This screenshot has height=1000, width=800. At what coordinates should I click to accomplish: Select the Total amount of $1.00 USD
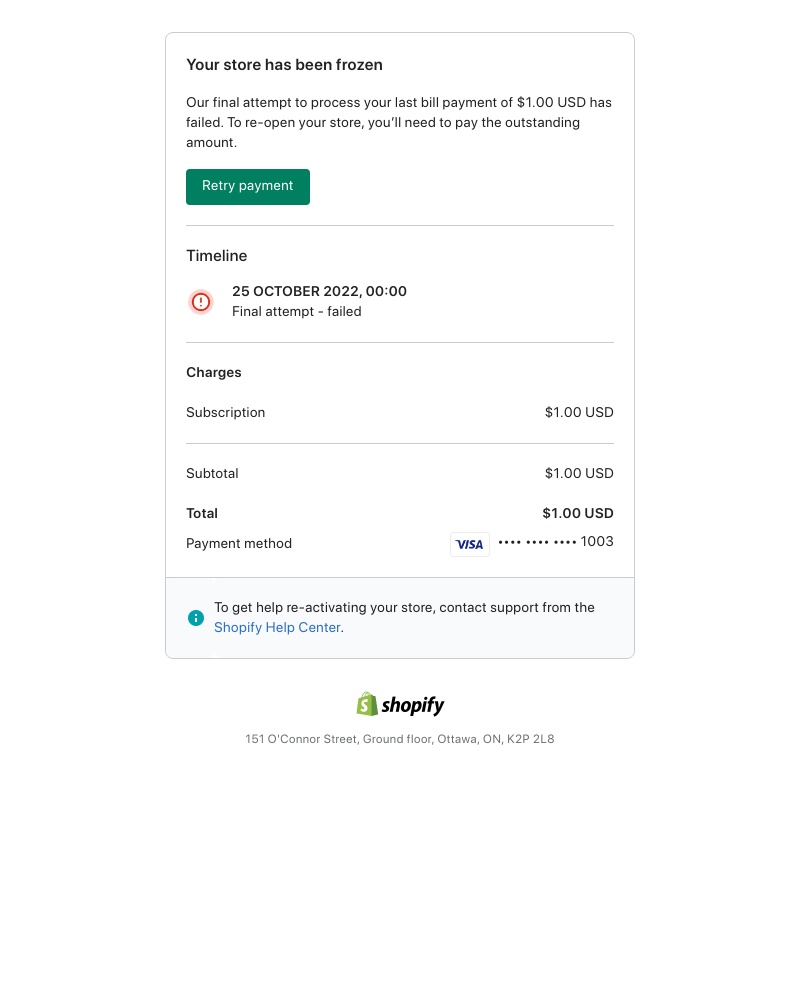(x=578, y=513)
